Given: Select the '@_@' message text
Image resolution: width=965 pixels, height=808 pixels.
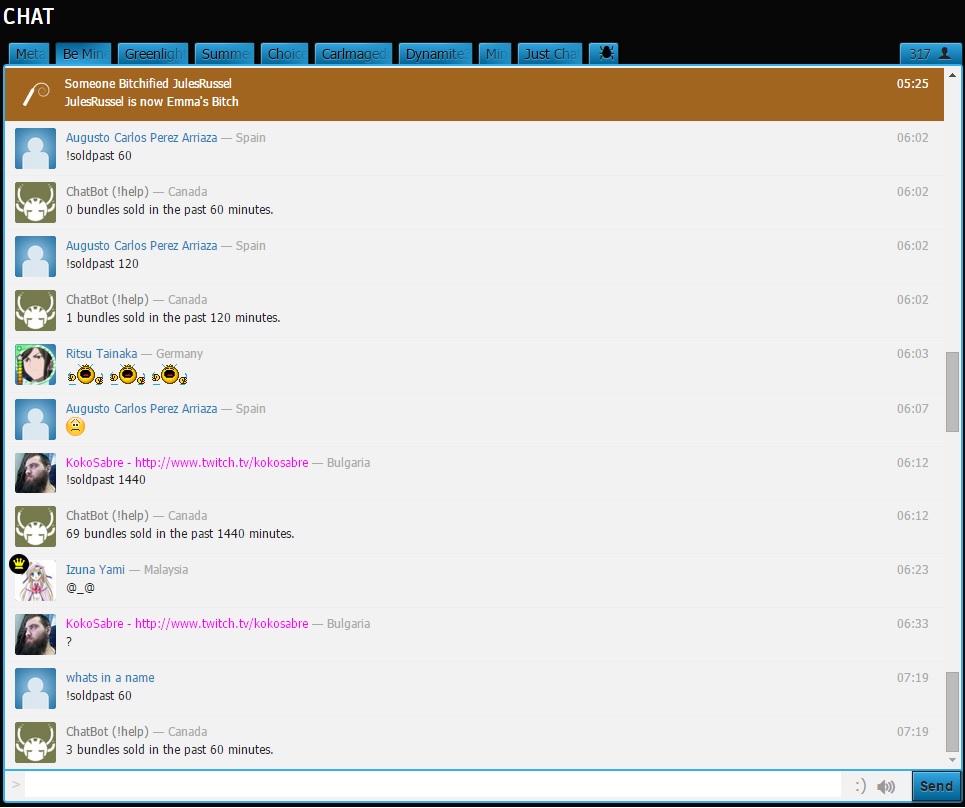Looking at the screenshot, I should coord(80,588).
